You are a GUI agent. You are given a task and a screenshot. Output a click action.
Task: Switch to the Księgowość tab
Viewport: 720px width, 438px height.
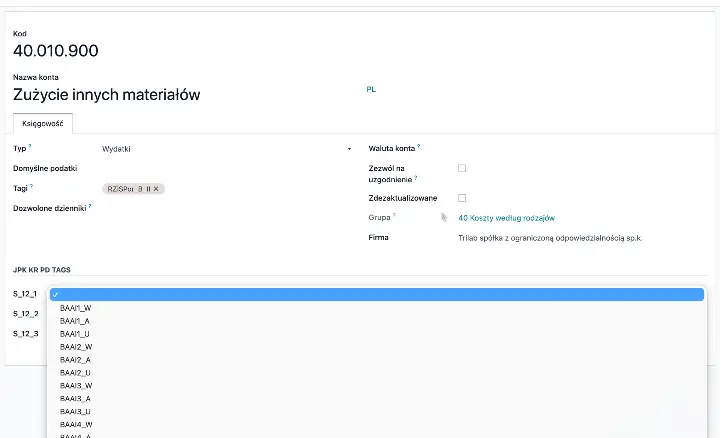[43, 123]
